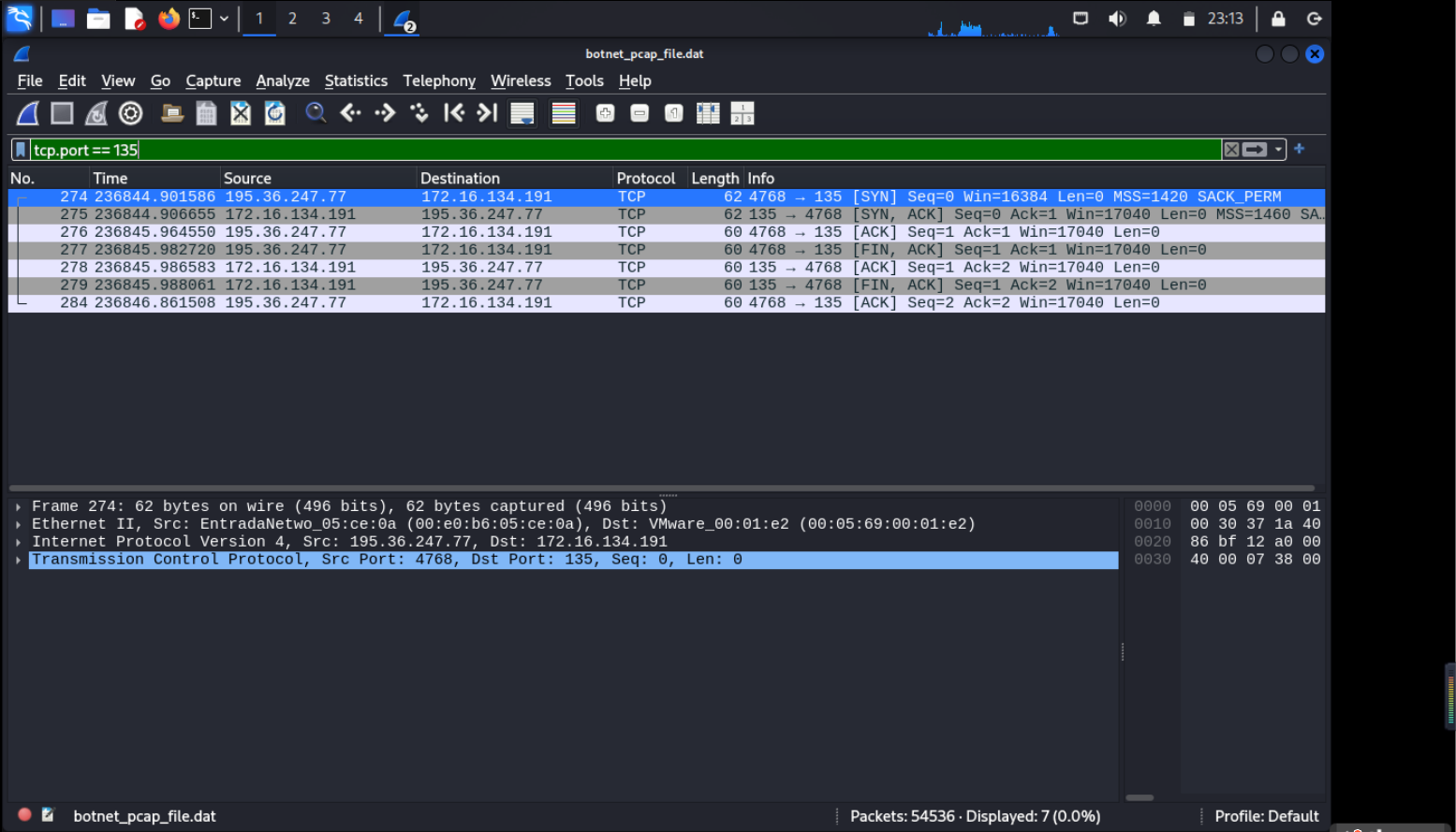The height and width of the screenshot is (832, 1456).
Task: Open the Statistics menu
Action: 356,81
